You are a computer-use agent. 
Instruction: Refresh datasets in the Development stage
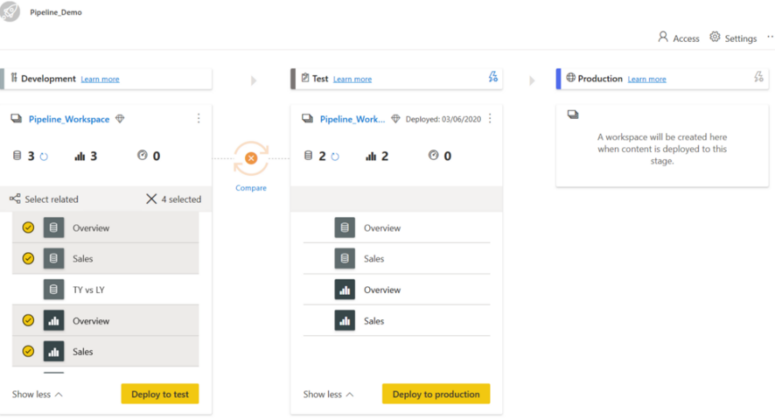44,156
